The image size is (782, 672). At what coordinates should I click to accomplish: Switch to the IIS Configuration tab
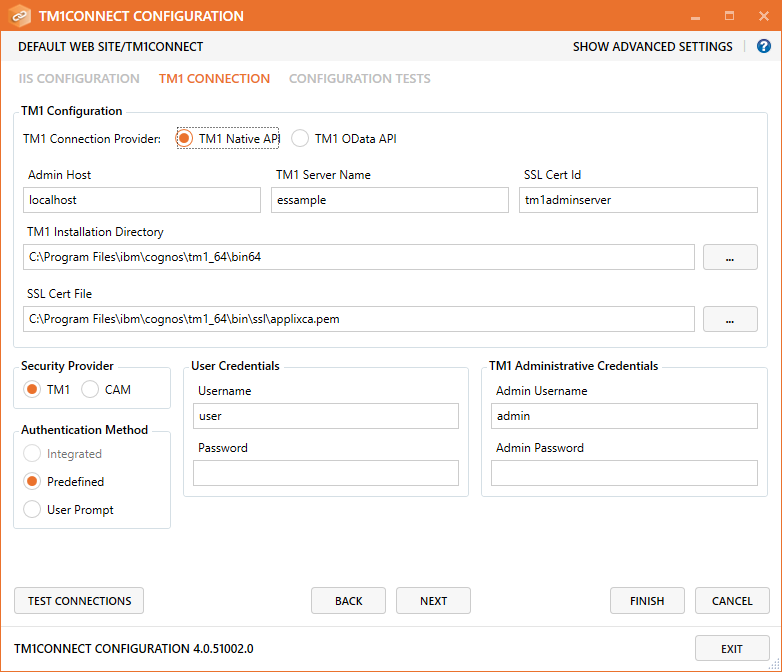point(79,79)
